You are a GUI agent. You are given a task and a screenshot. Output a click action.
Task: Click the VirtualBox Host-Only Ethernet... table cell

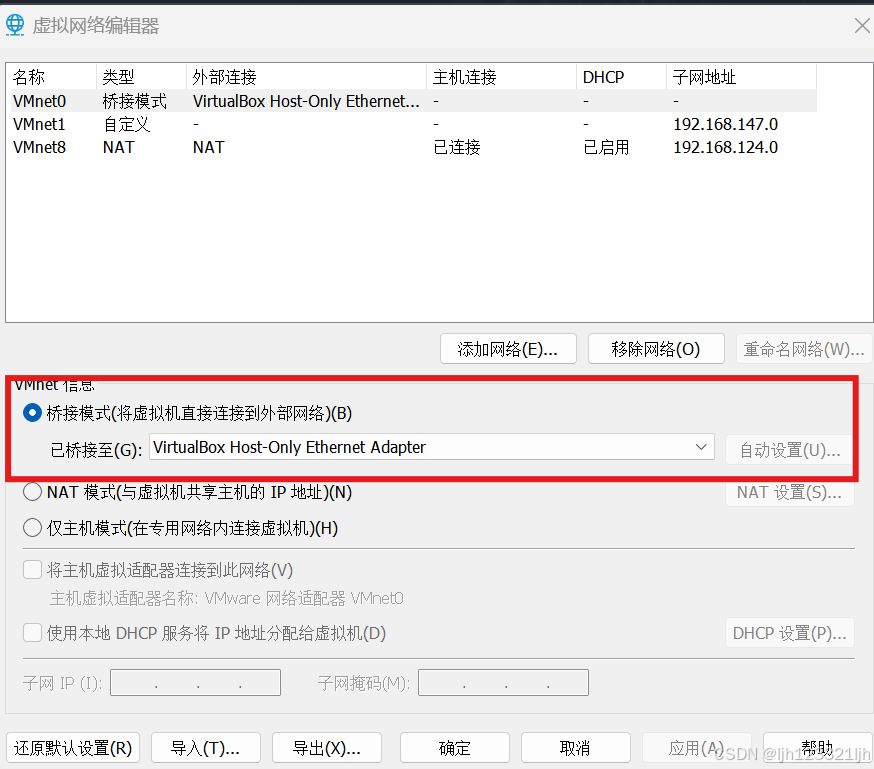[306, 101]
